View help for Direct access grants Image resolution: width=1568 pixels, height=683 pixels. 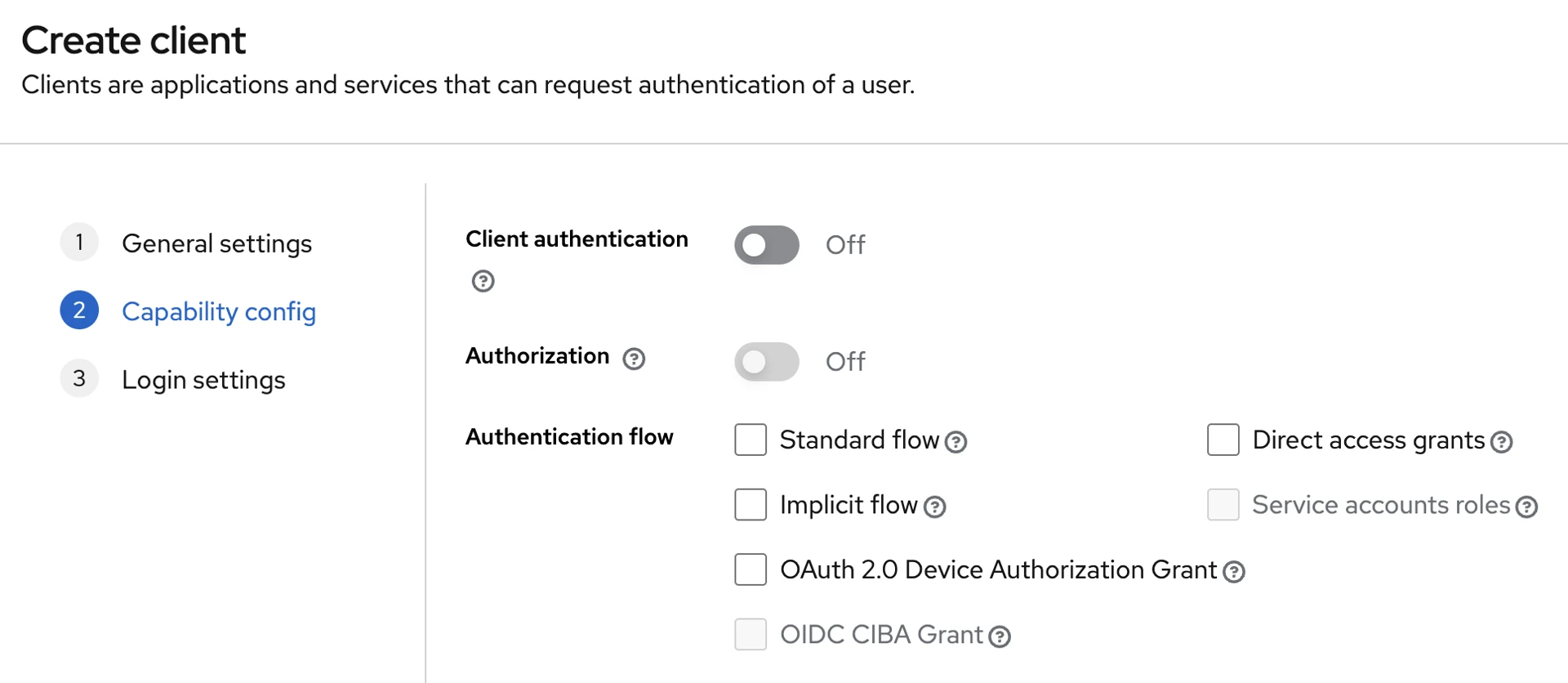click(1501, 442)
